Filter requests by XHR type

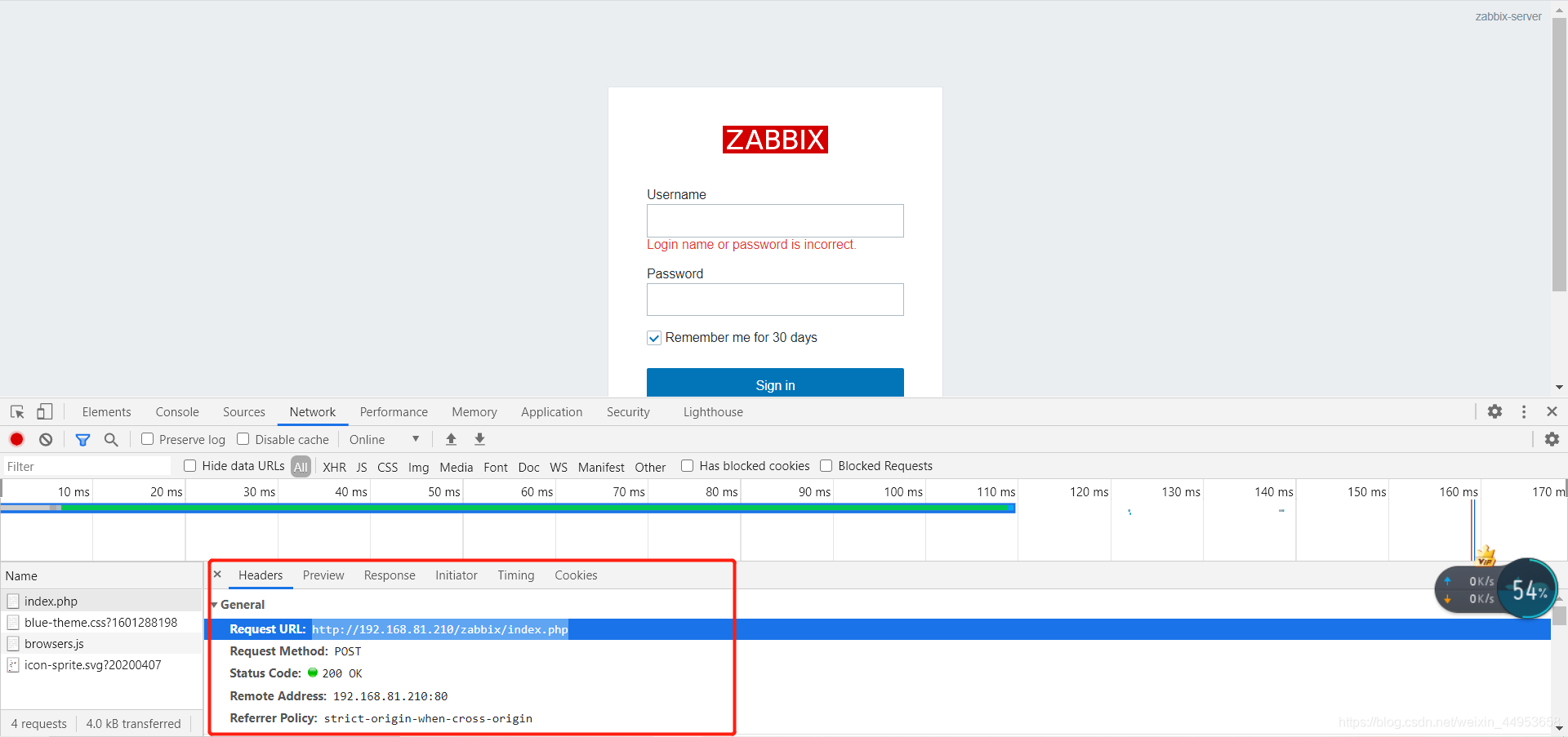pos(334,467)
